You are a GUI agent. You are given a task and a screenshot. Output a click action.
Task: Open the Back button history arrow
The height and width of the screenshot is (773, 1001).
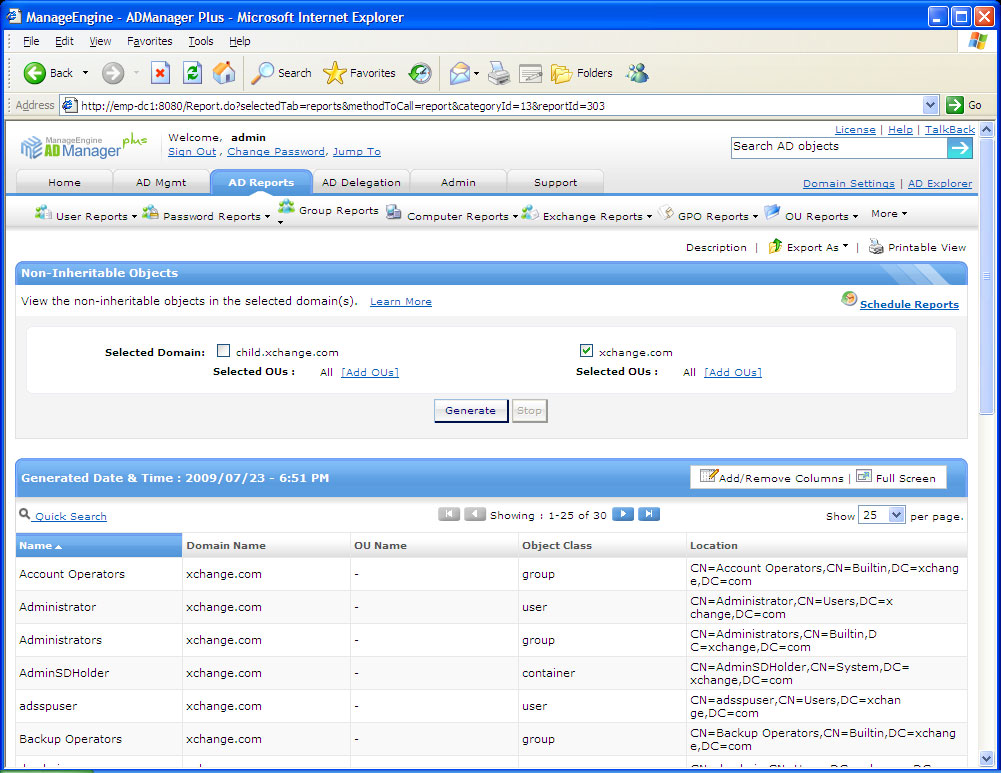click(x=86, y=73)
